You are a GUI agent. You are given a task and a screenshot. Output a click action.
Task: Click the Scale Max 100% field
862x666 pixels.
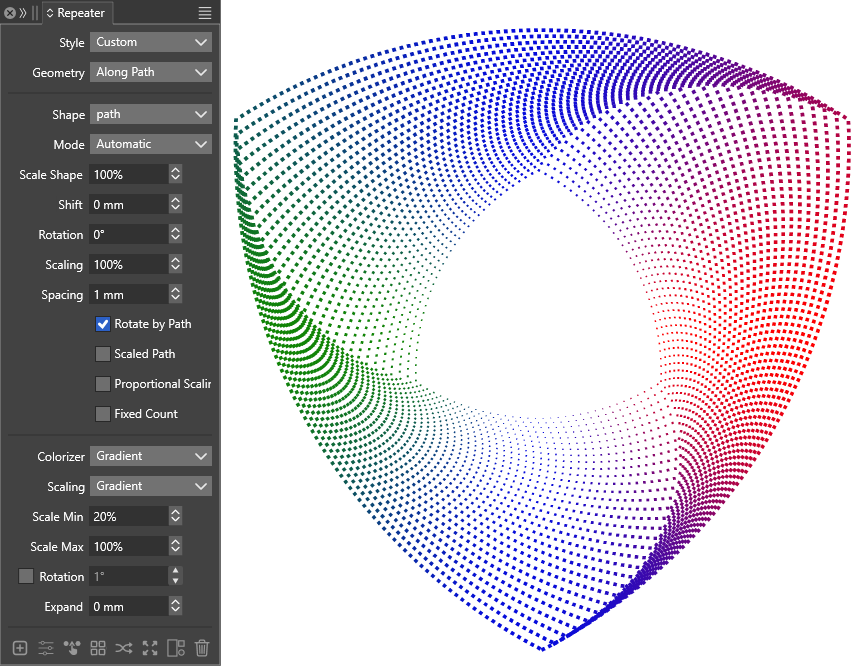tap(129, 547)
